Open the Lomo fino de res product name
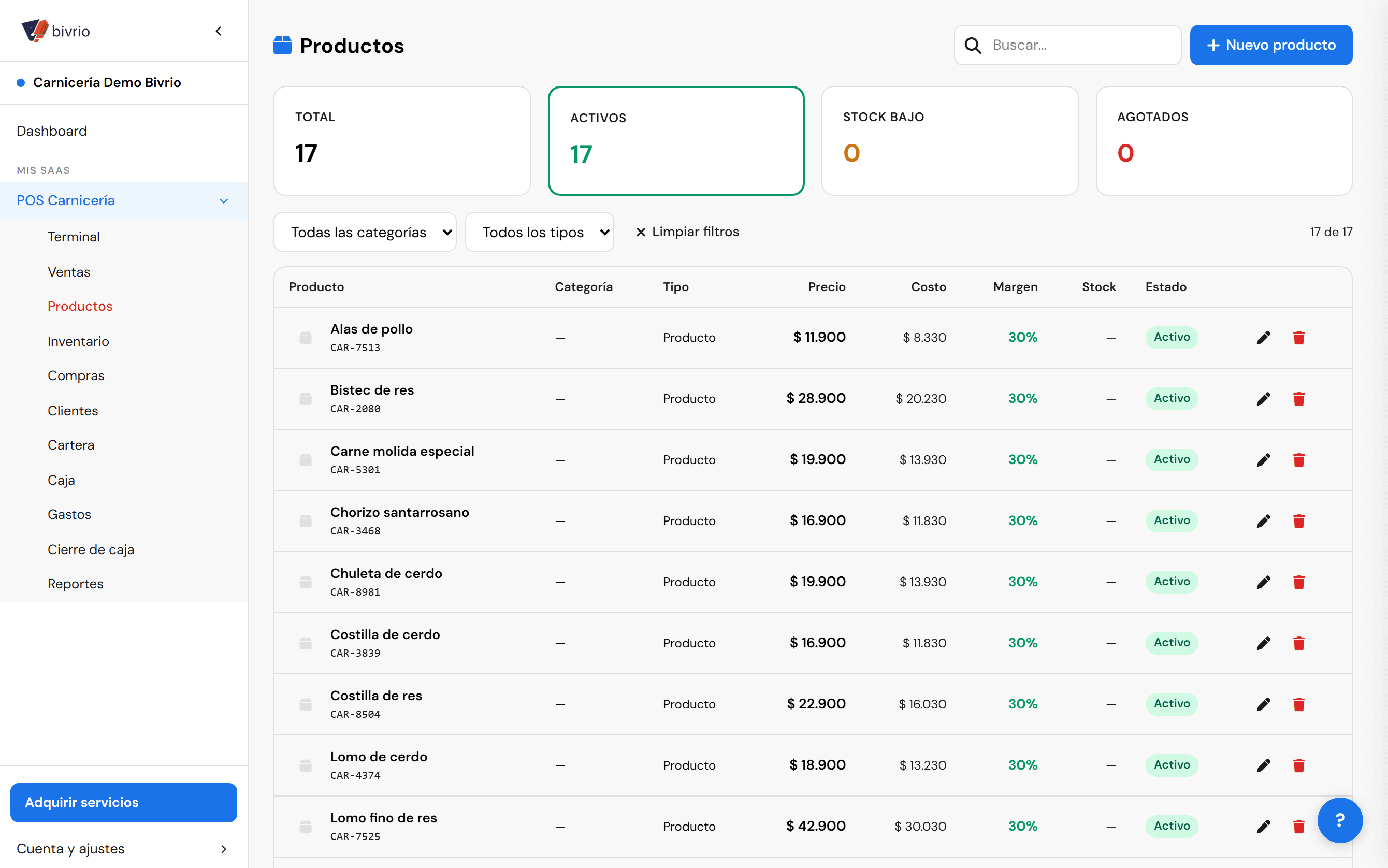Screen dimensions: 1388x868 pyautogui.click(x=383, y=817)
